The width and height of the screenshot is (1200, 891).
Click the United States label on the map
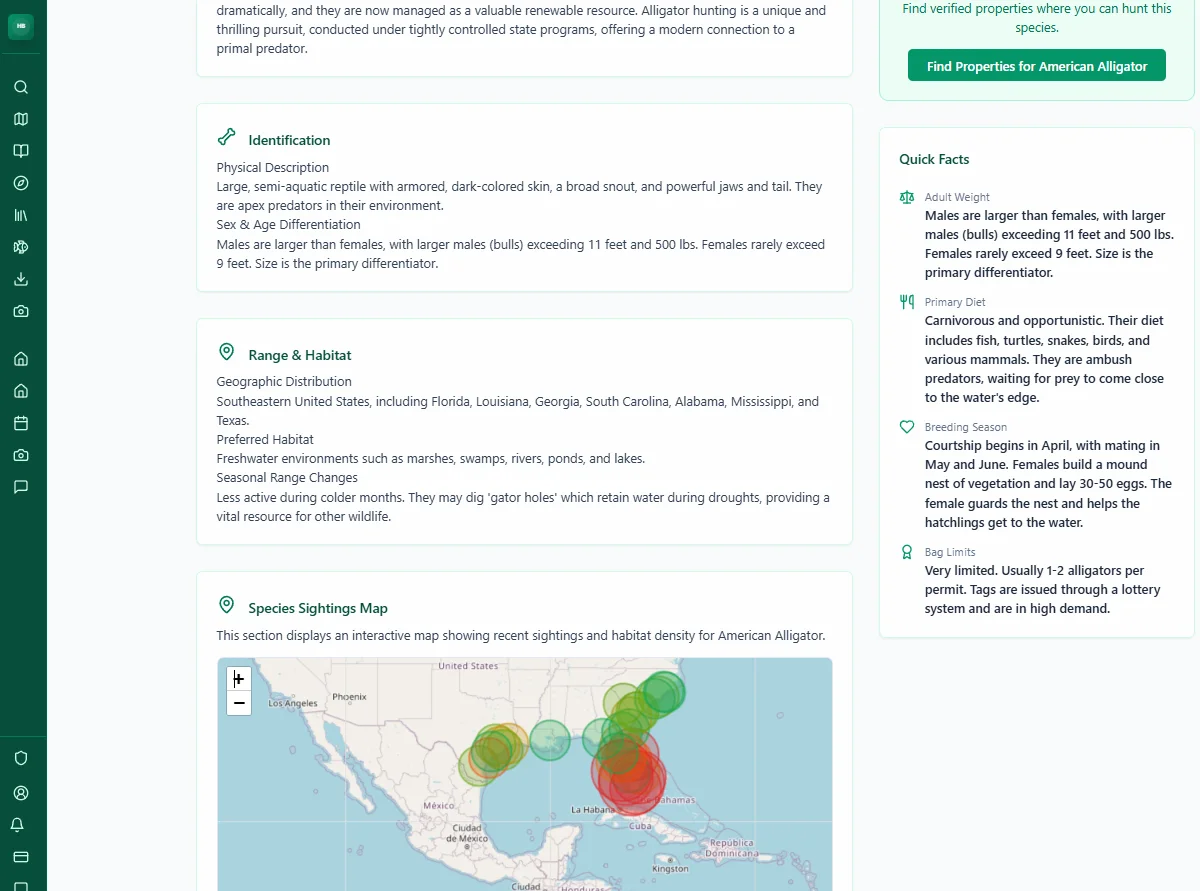pyautogui.click(x=468, y=666)
